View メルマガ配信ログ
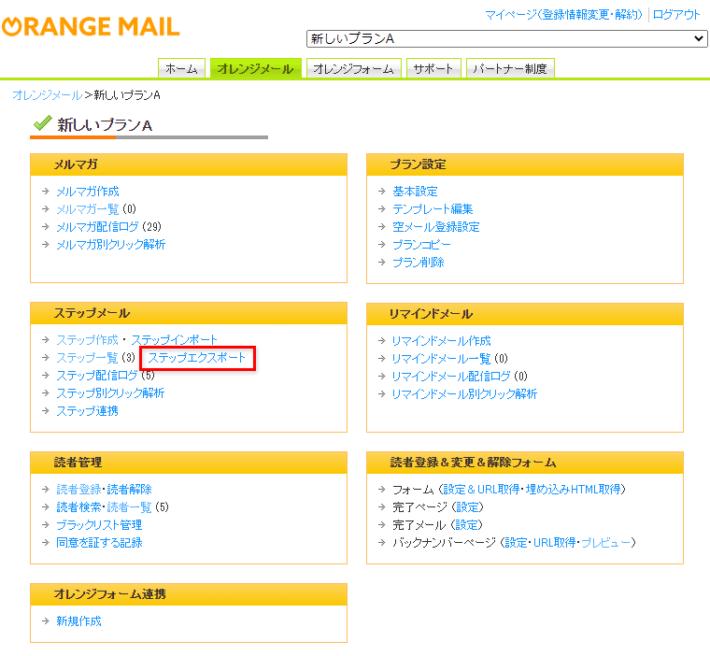This screenshot has height=656, width=710. 97,227
